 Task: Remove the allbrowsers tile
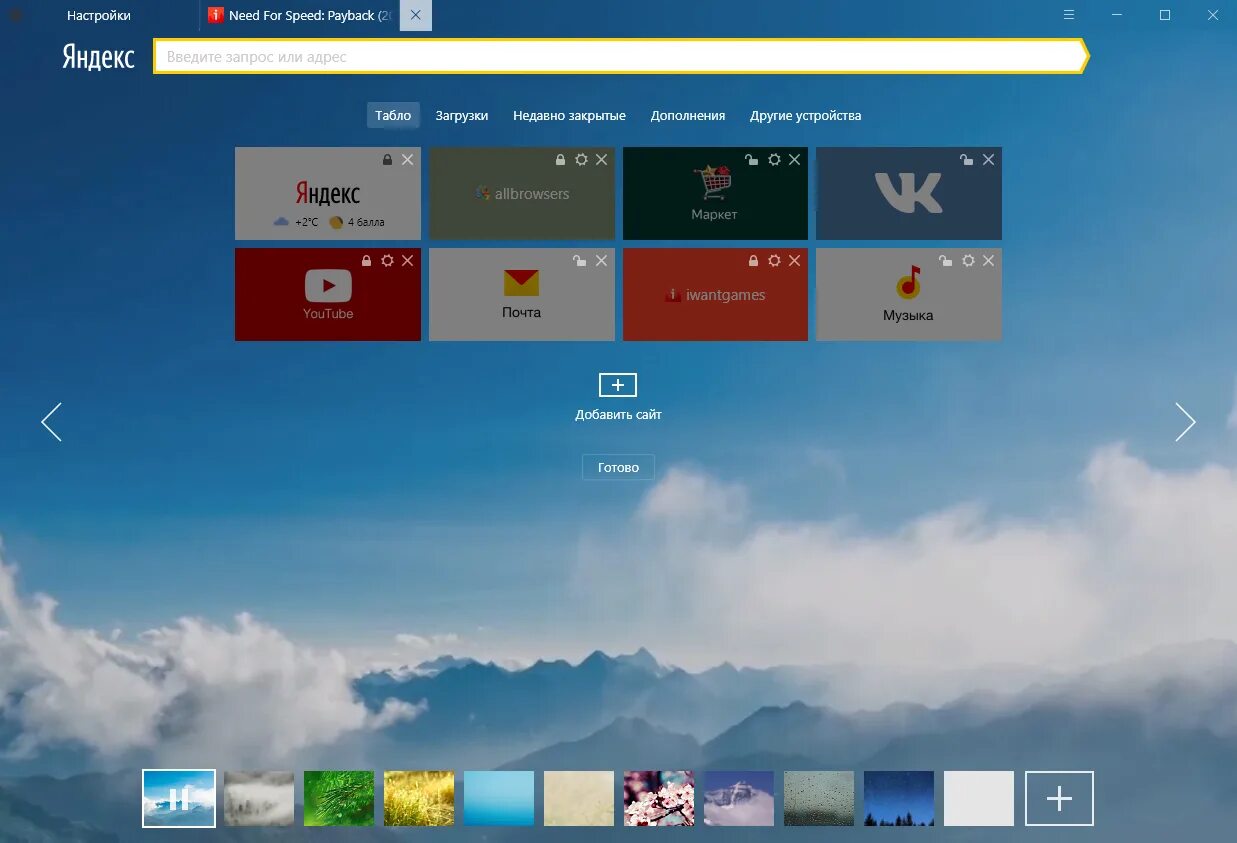coord(601,160)
